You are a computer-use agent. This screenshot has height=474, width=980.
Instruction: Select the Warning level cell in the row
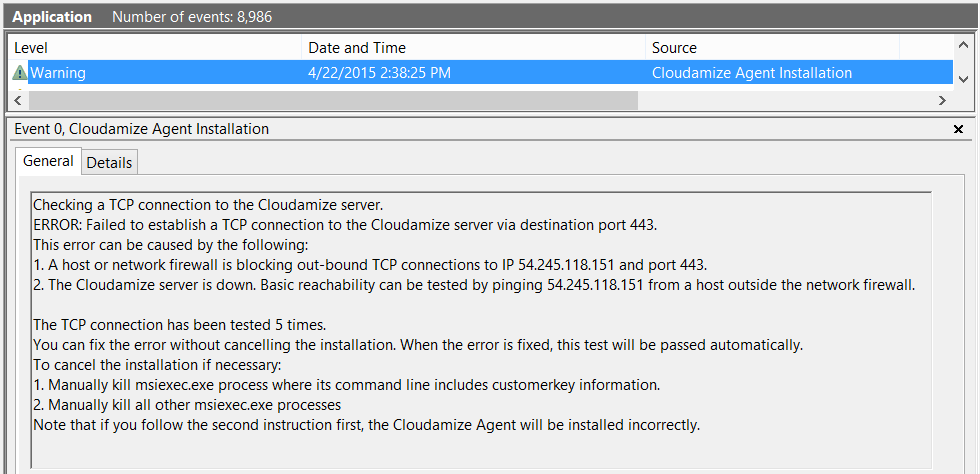[58, 73]
